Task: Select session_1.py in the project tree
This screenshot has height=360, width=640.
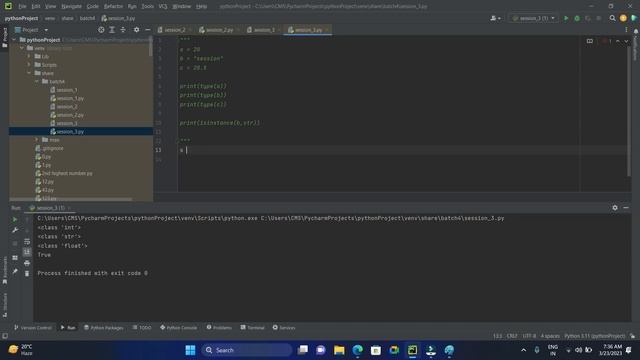Action: click(70, 98)
